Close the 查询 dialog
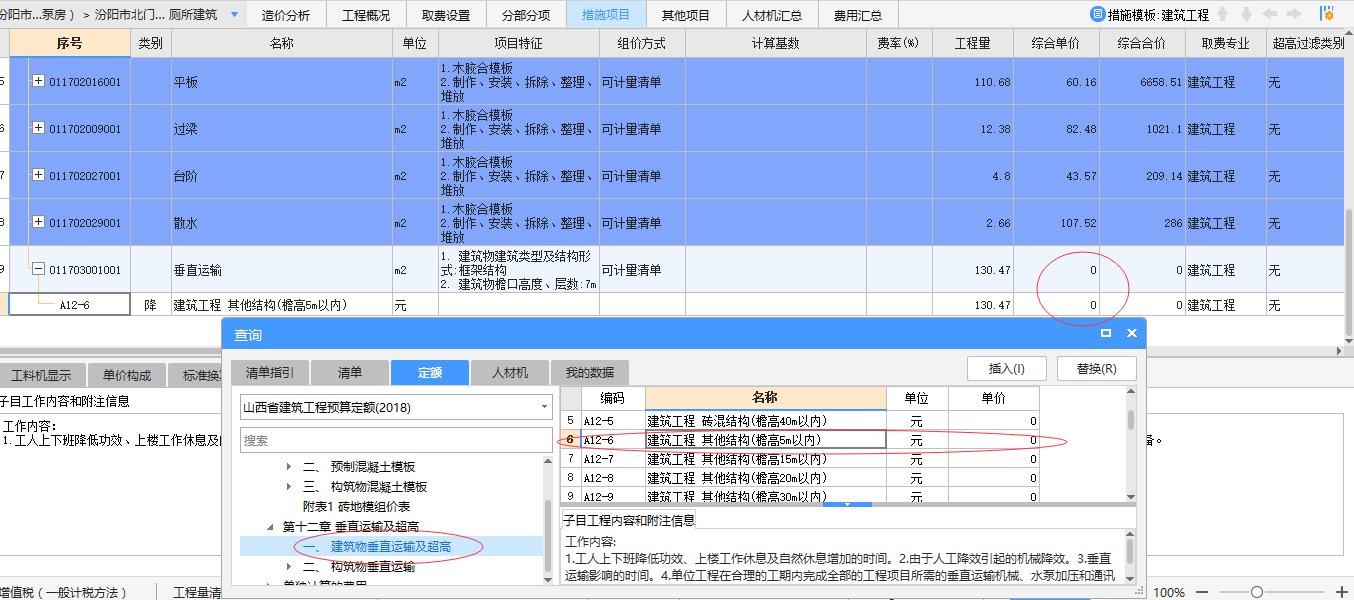Screen dimensions: 1354x600 (x=1131, y=333)
